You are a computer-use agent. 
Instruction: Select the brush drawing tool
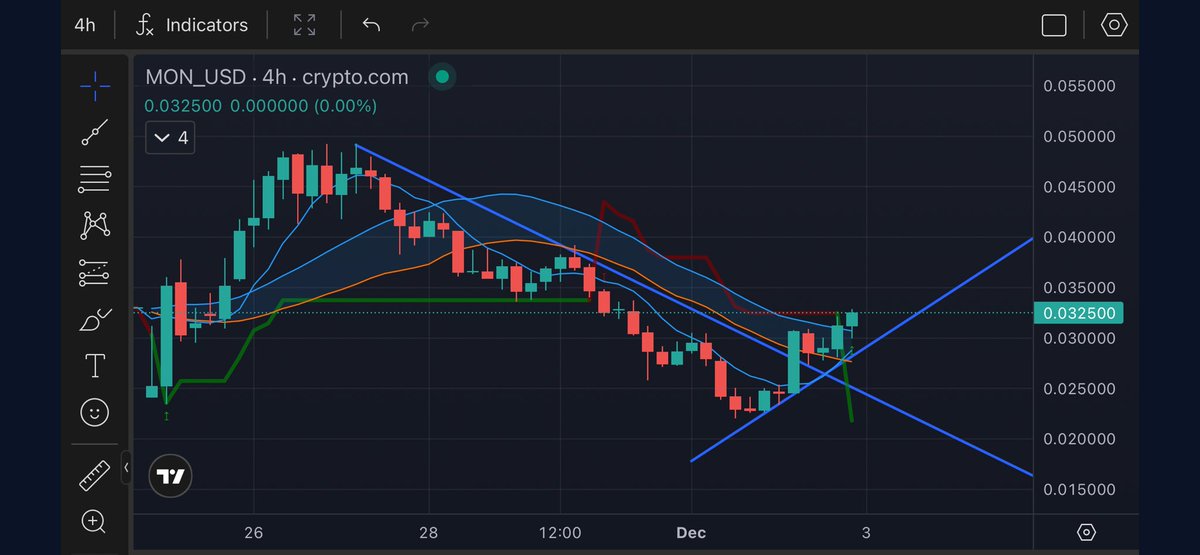[95, 319]
